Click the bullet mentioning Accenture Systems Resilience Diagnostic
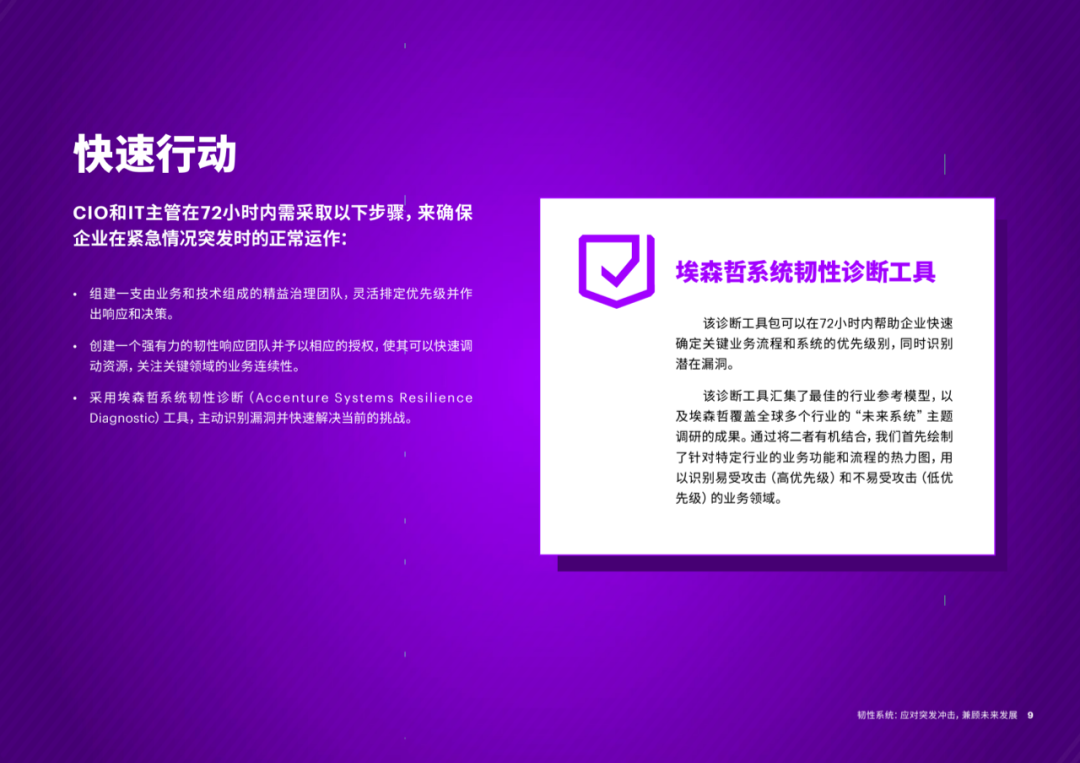This screenshot has width=1080, height=763. click(281, 408)
